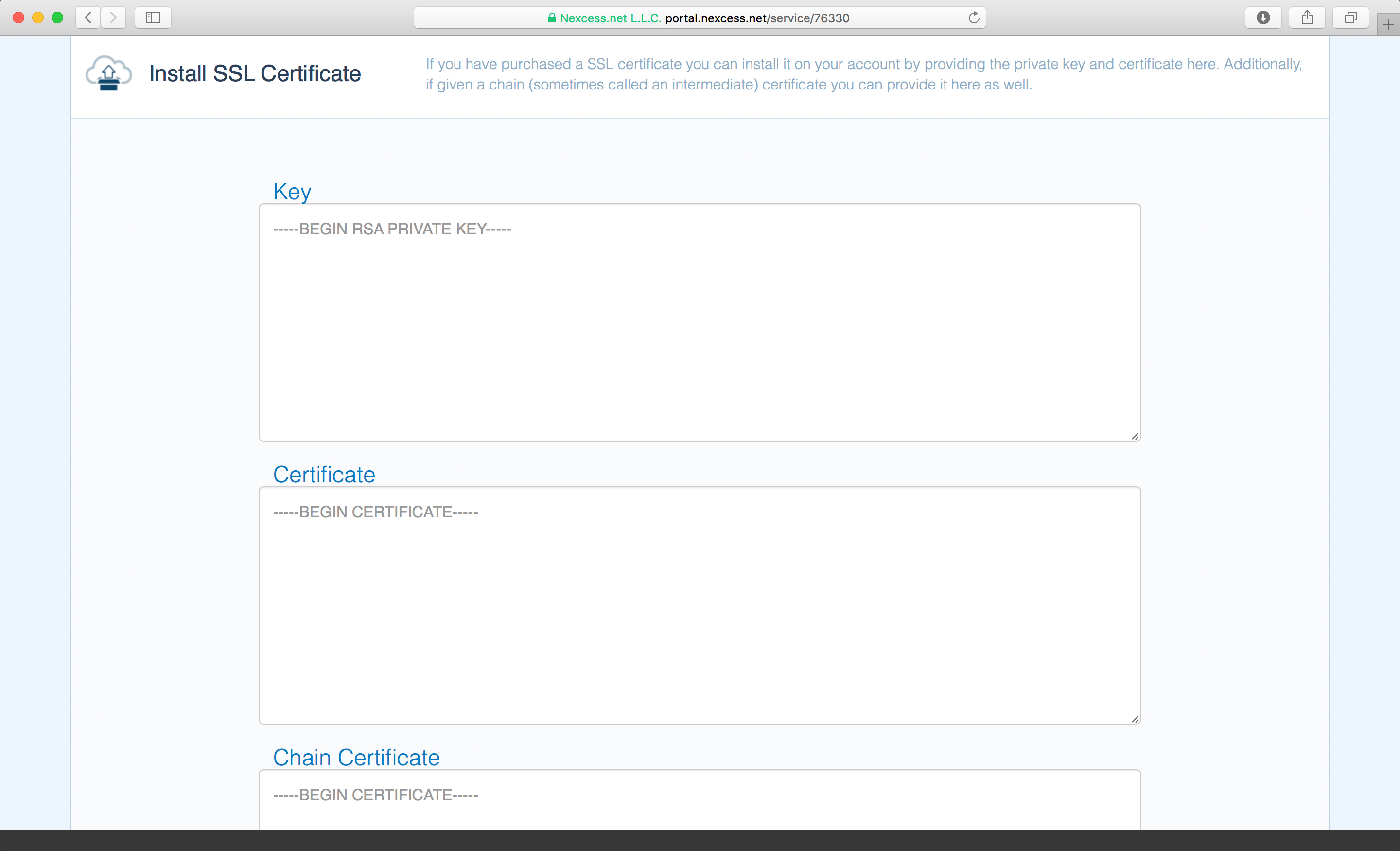Open the Safari downloads button
The width and height of the screenshot is (1400, 851).
[1263, 18]
